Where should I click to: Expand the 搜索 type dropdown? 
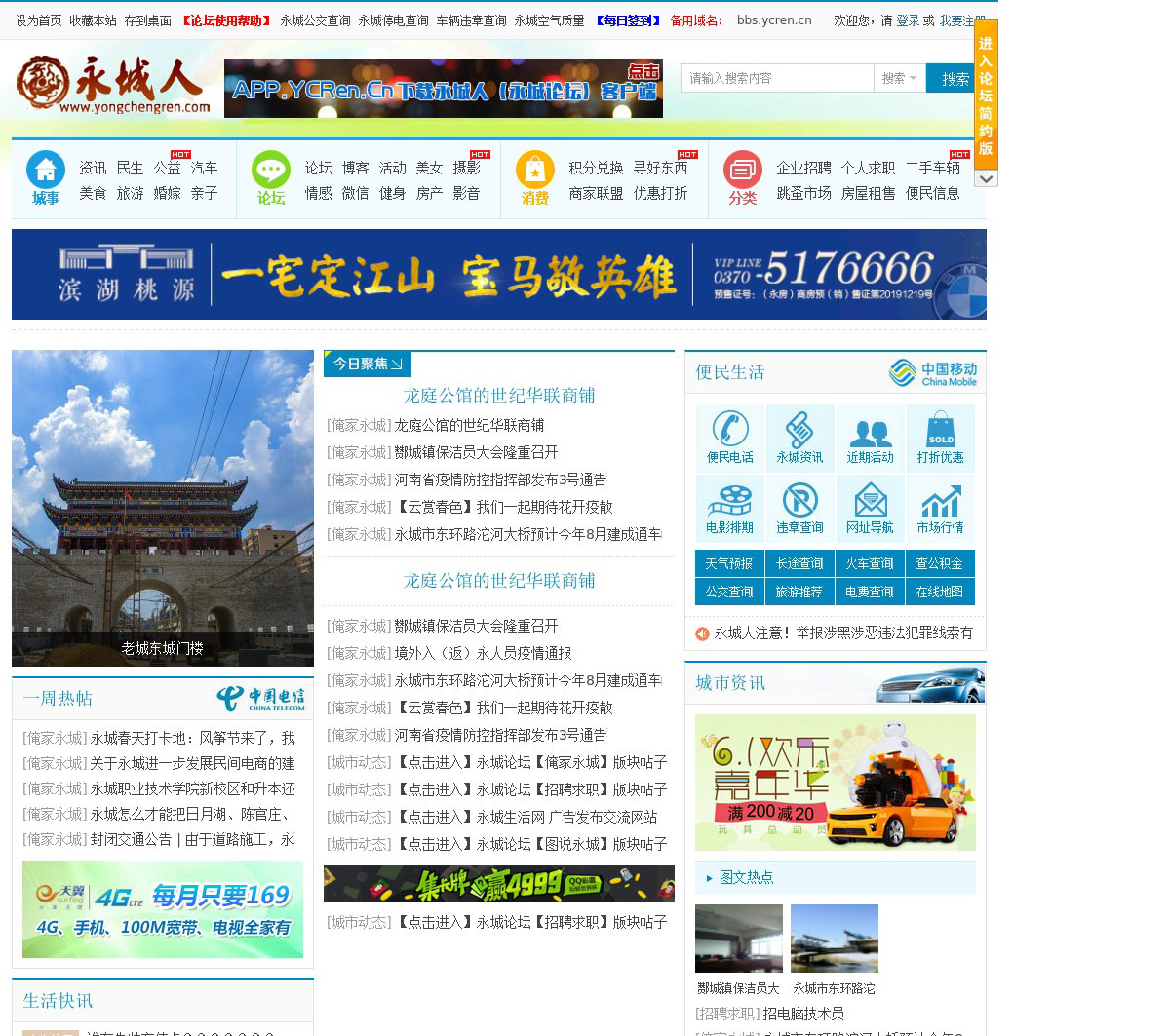[899, 79]
